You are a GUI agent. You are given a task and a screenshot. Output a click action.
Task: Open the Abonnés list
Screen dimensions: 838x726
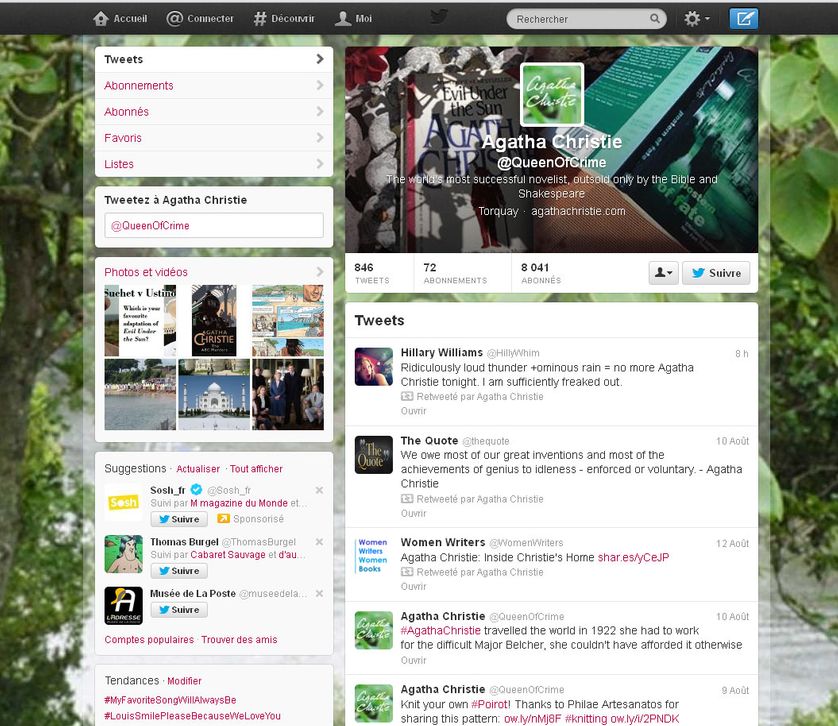tap(214, 112)
